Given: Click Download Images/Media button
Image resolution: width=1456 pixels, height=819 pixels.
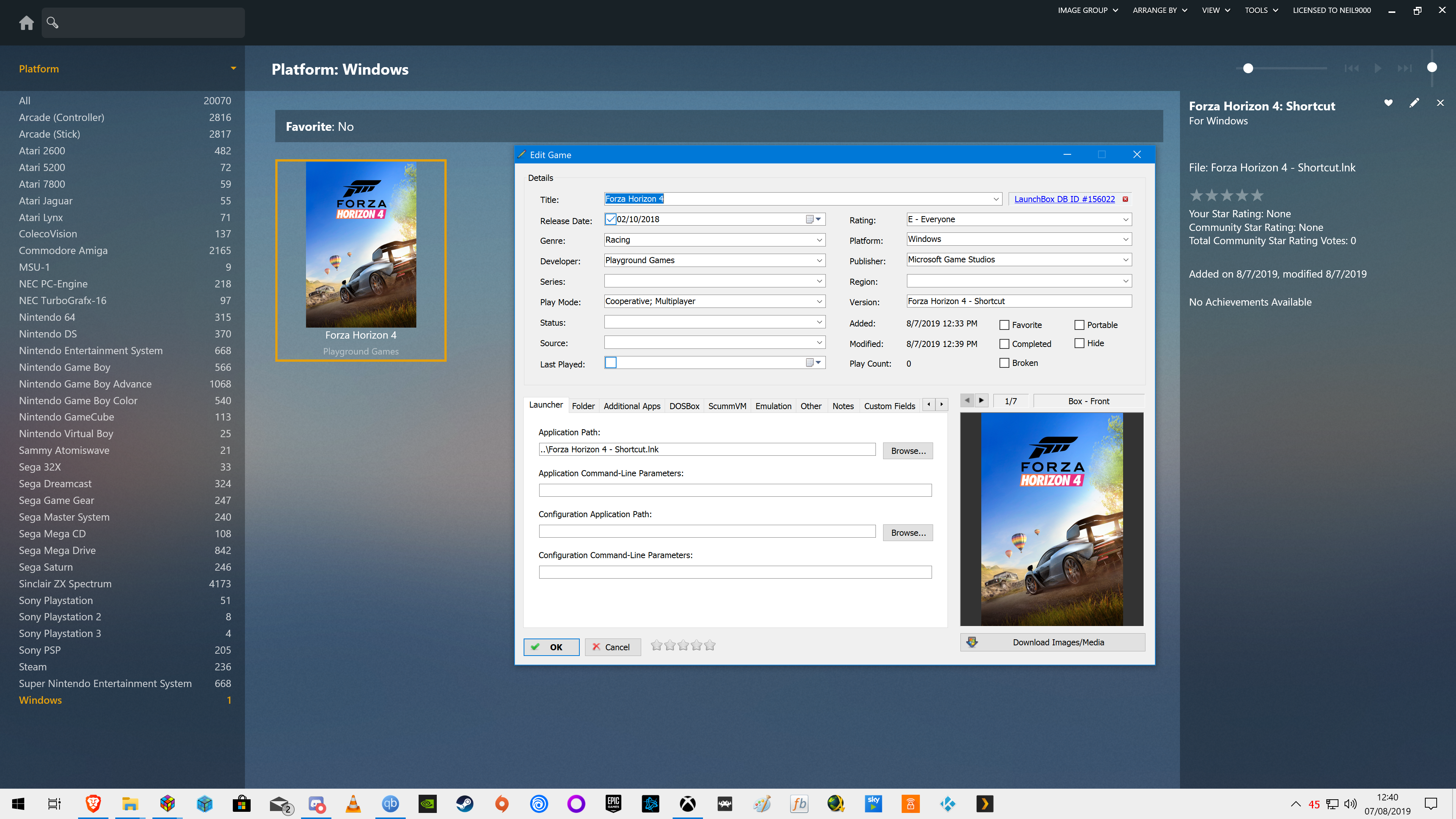Looking at the screenshot, I should coord(1052,642).
